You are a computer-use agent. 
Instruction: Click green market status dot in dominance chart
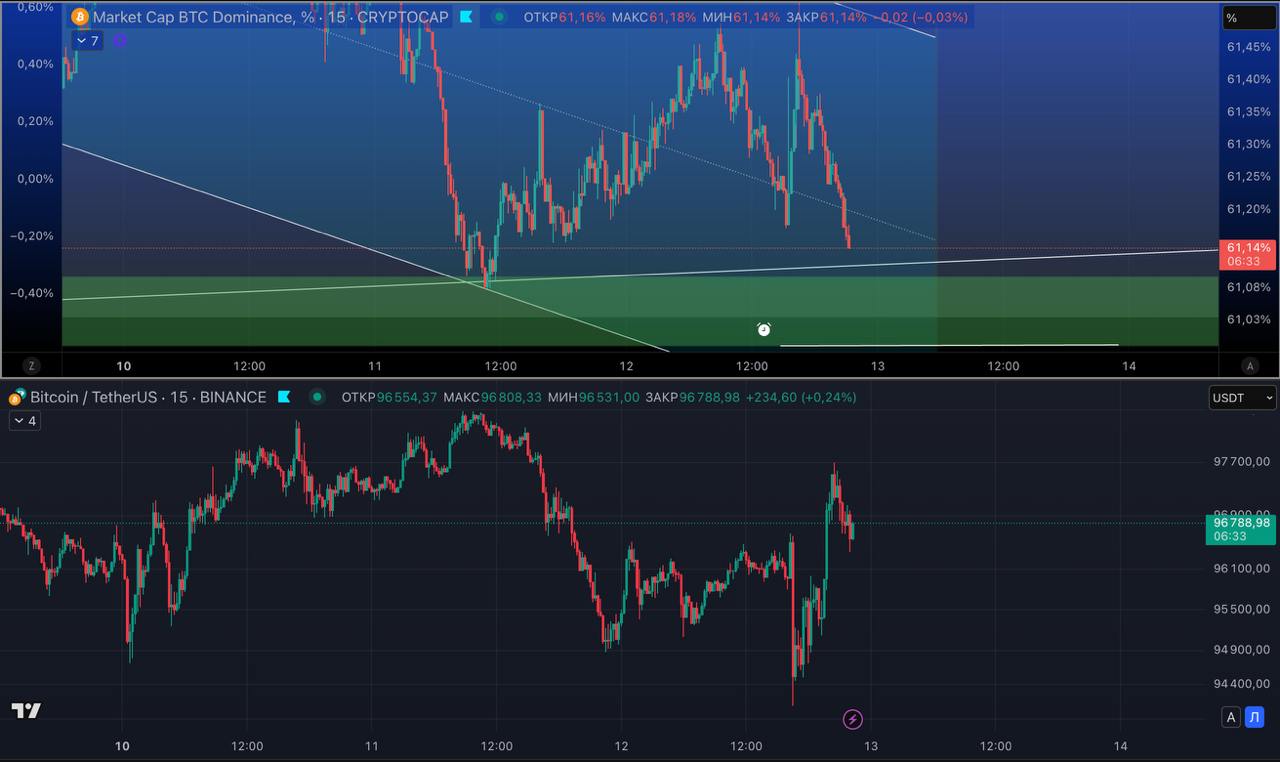[500, 17]
